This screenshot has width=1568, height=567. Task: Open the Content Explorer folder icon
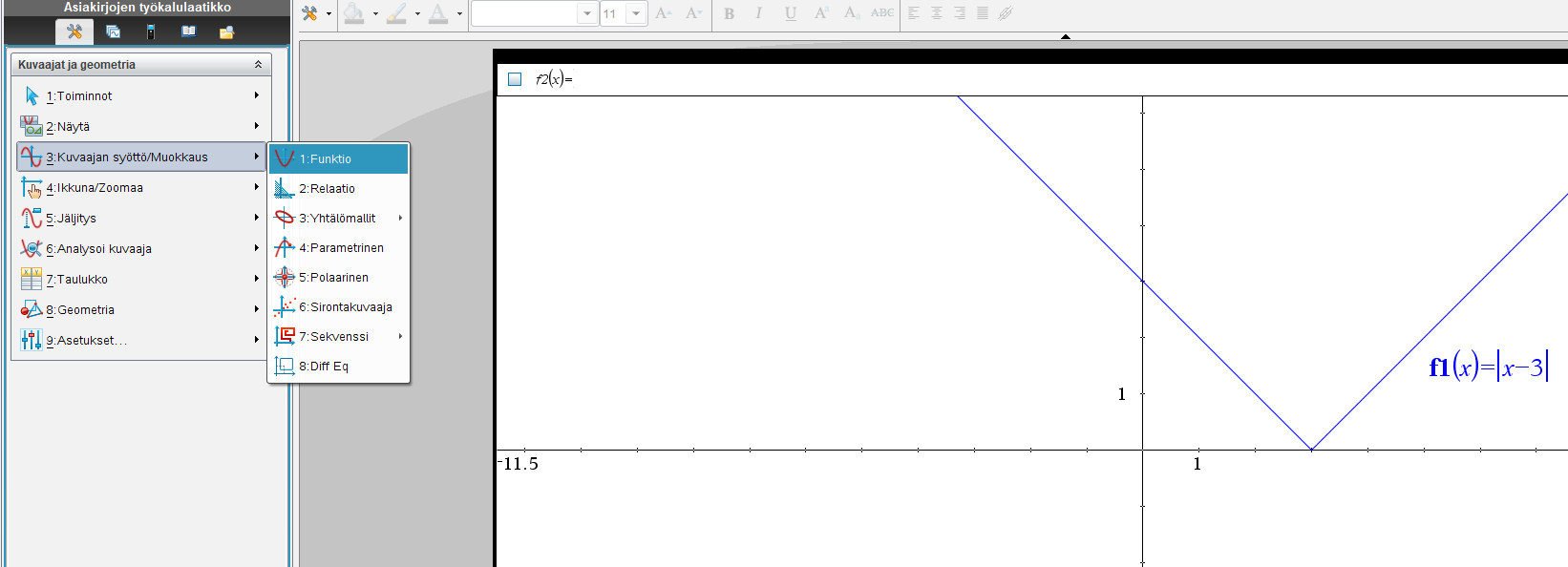(x=226, y=31)
